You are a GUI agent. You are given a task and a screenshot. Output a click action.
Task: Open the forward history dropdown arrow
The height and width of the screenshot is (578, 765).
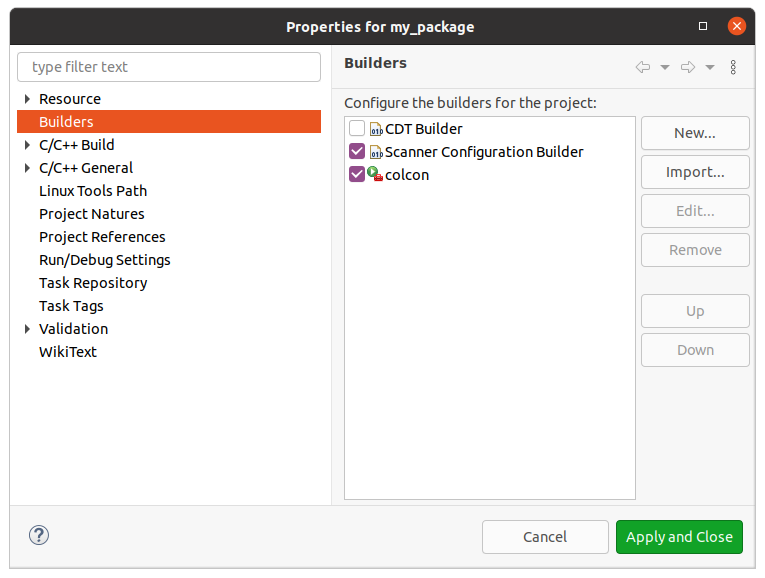pos(710,67)
